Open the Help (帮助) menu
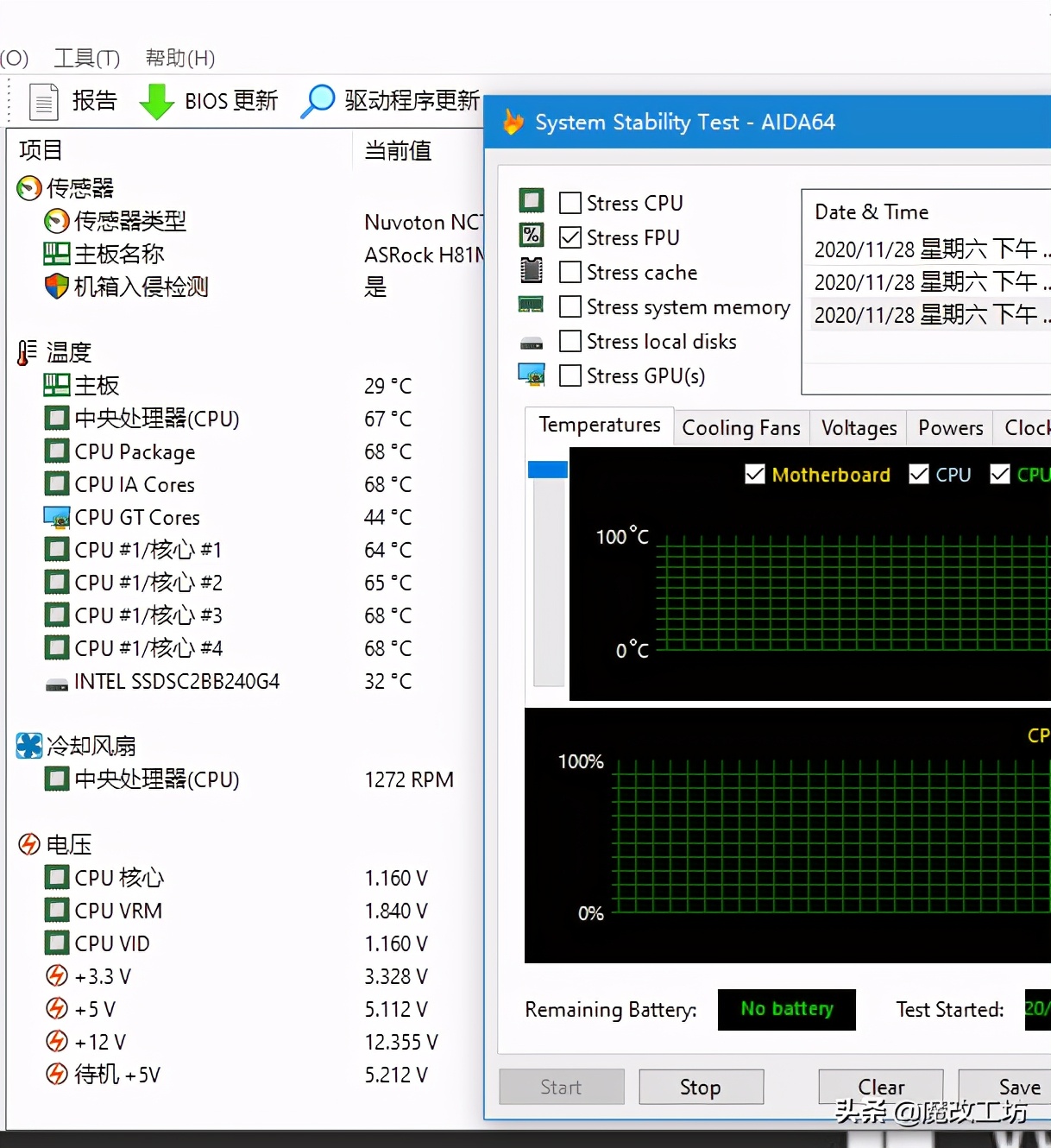 [179, 58]
